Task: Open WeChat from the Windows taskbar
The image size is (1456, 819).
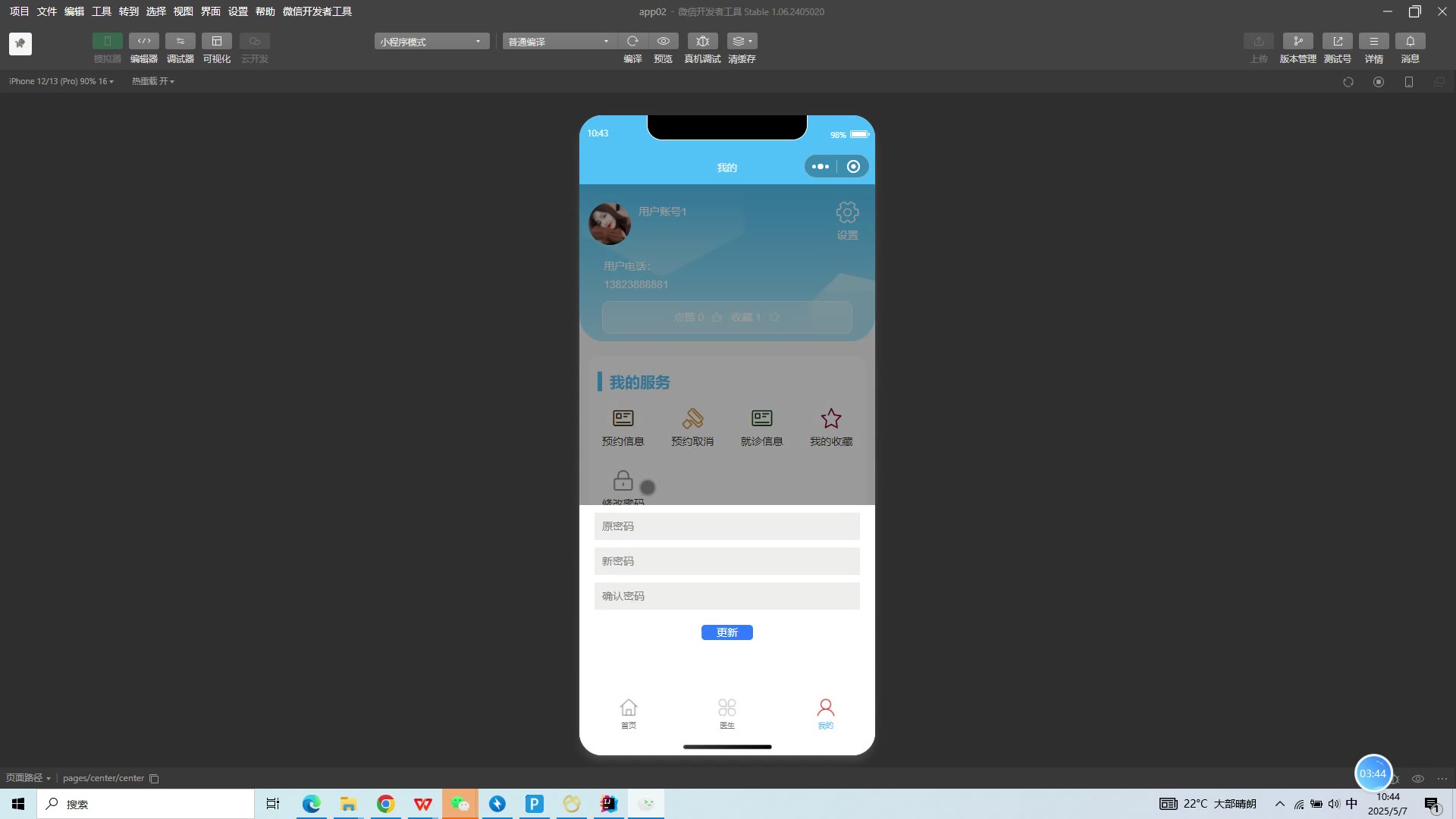Action: pyautogui.click(x=460, y=804)
